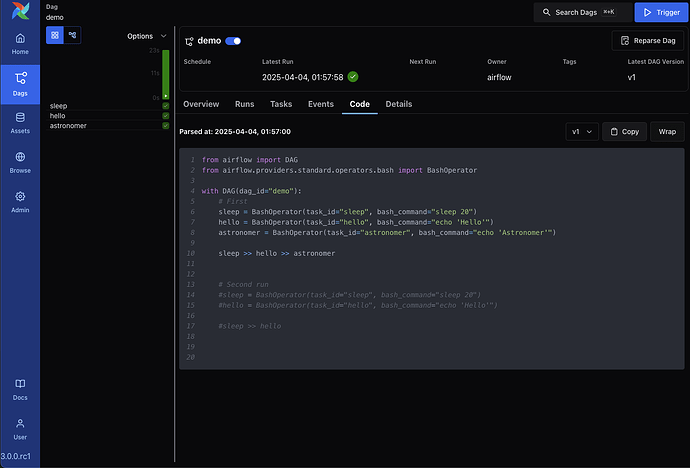Click the demo breadcrumb text

pos(55,18)
